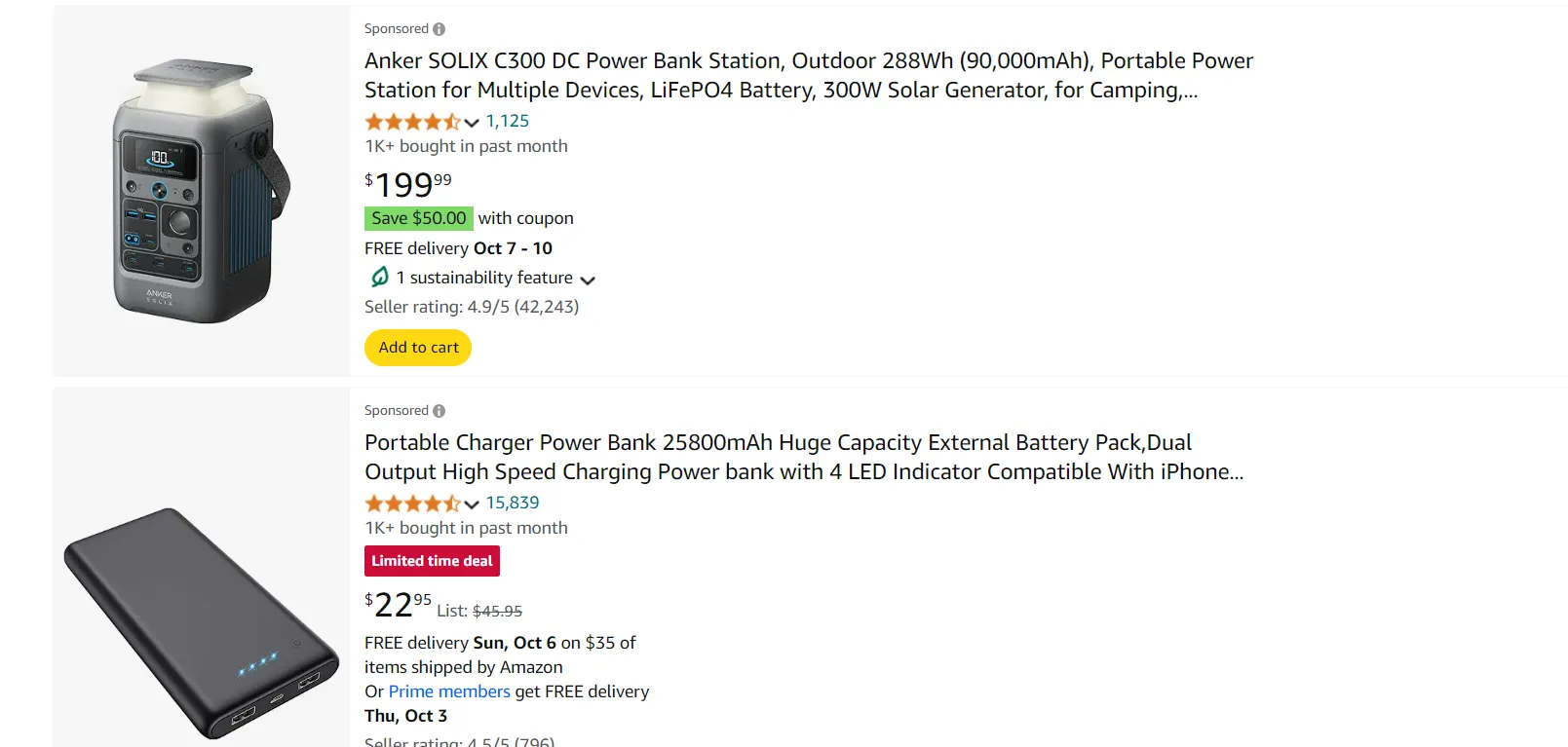Click Add to cart for Anker SOLIX

click(x=417, y=347)
